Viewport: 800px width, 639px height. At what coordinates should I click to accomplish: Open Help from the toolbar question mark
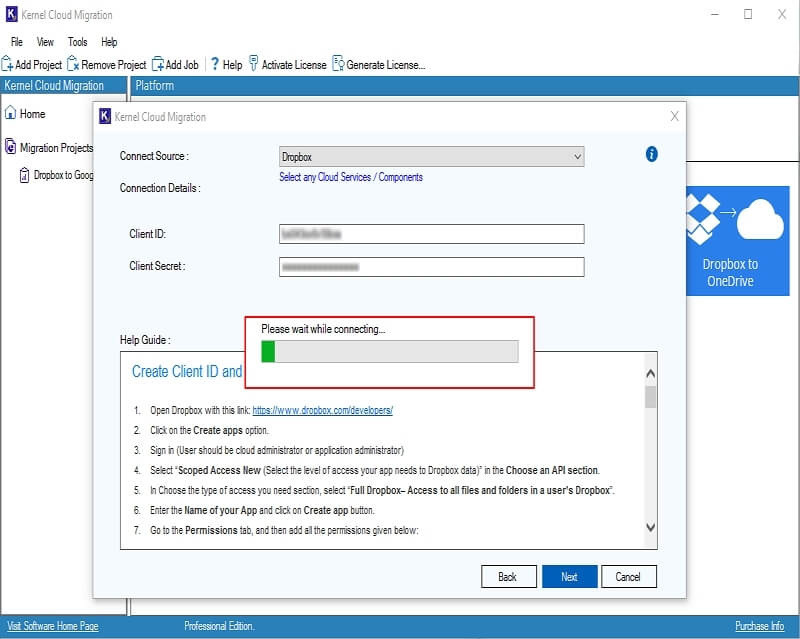pyautogui.click(x=215, y=64)
